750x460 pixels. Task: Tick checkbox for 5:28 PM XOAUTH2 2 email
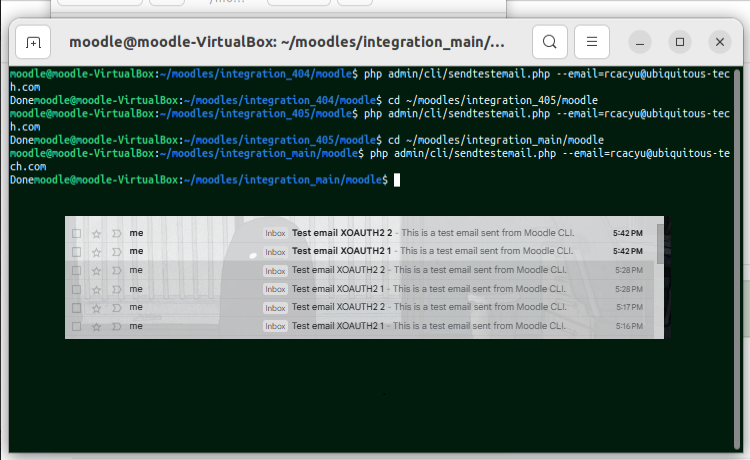tap(77, 270)
